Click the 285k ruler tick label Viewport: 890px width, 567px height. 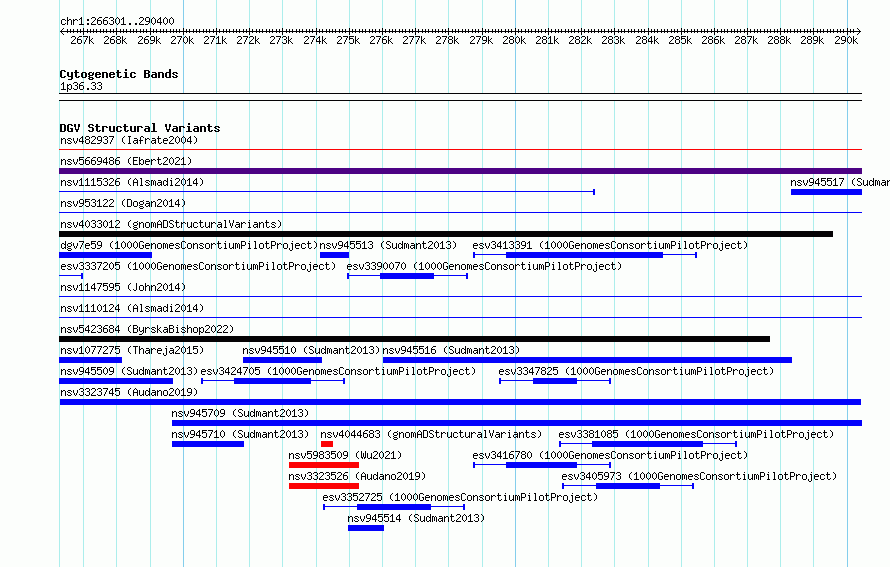680,40
